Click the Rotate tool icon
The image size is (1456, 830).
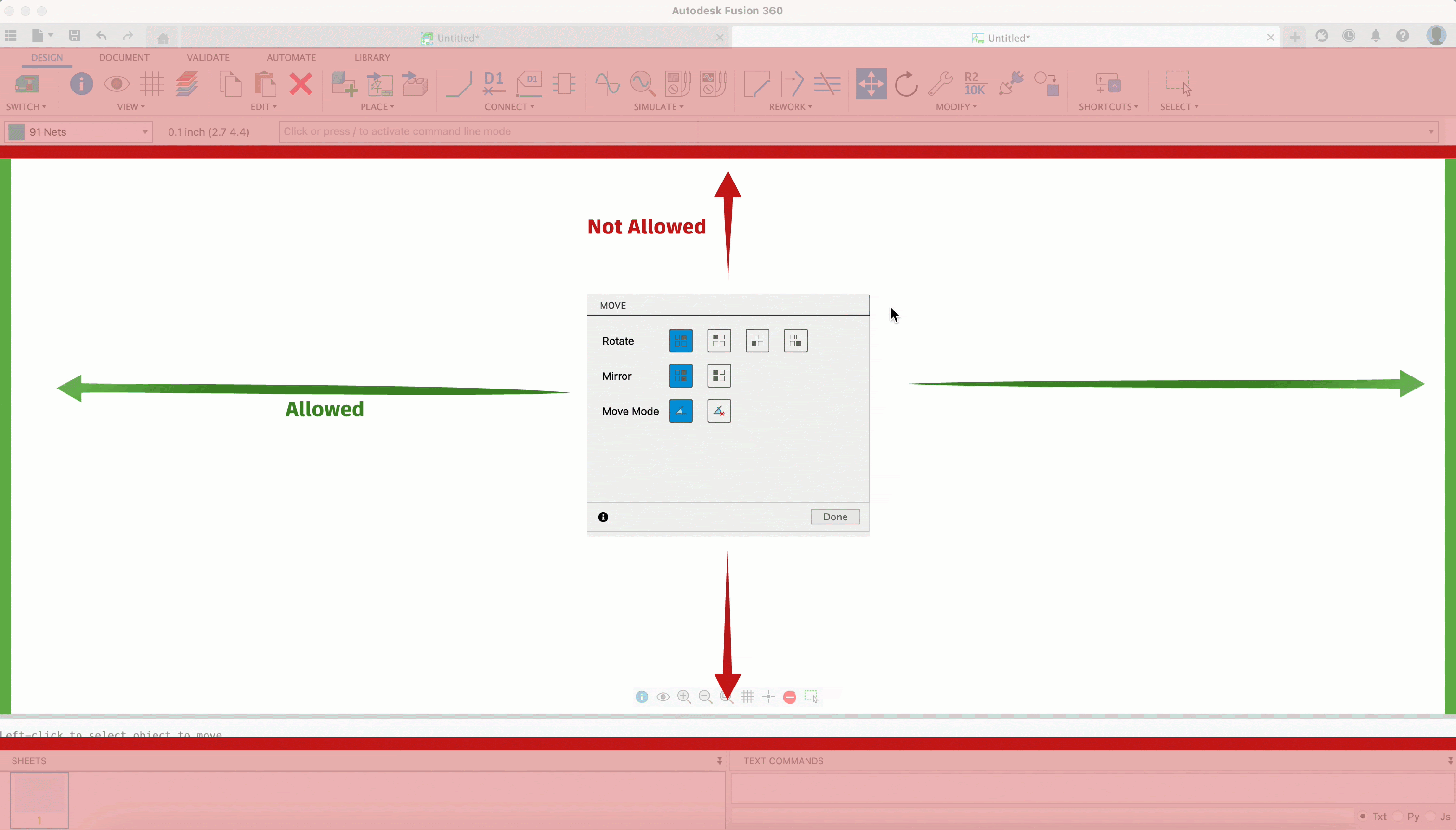pos(905,84)
